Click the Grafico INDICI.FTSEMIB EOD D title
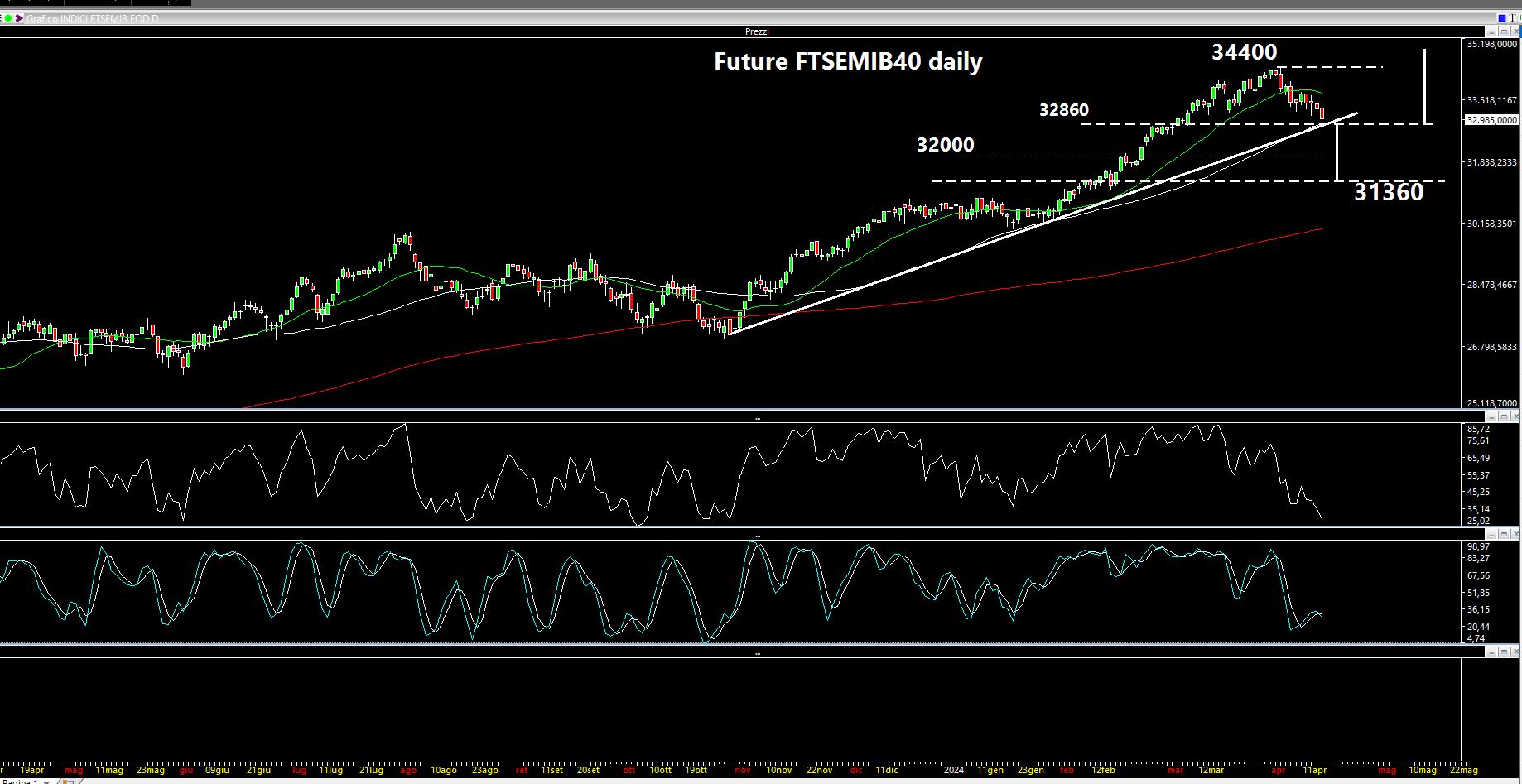Viewport: 1522px width, 784px height. pyautogui.click(x=92, y=18)
